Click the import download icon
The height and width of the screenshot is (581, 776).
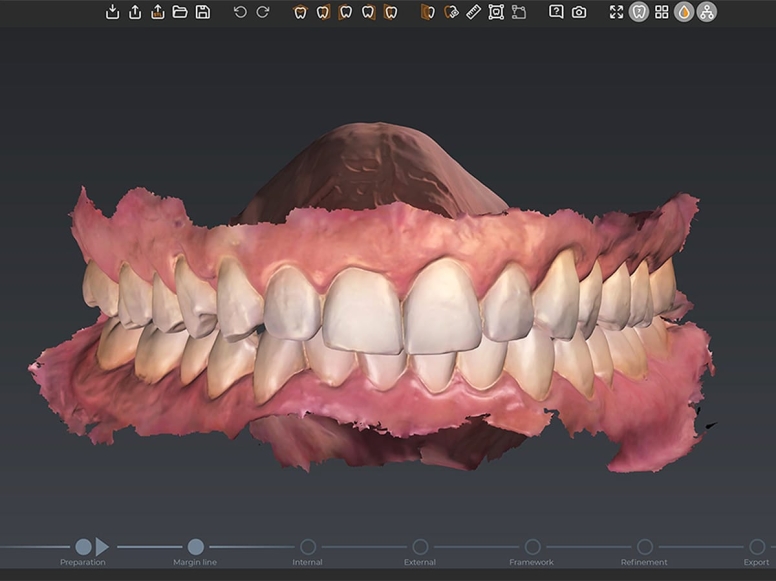[x=112, y=12]
